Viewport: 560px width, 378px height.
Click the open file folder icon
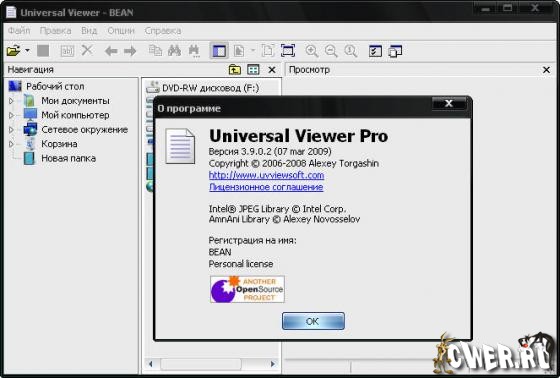click(x=13, y=51)
